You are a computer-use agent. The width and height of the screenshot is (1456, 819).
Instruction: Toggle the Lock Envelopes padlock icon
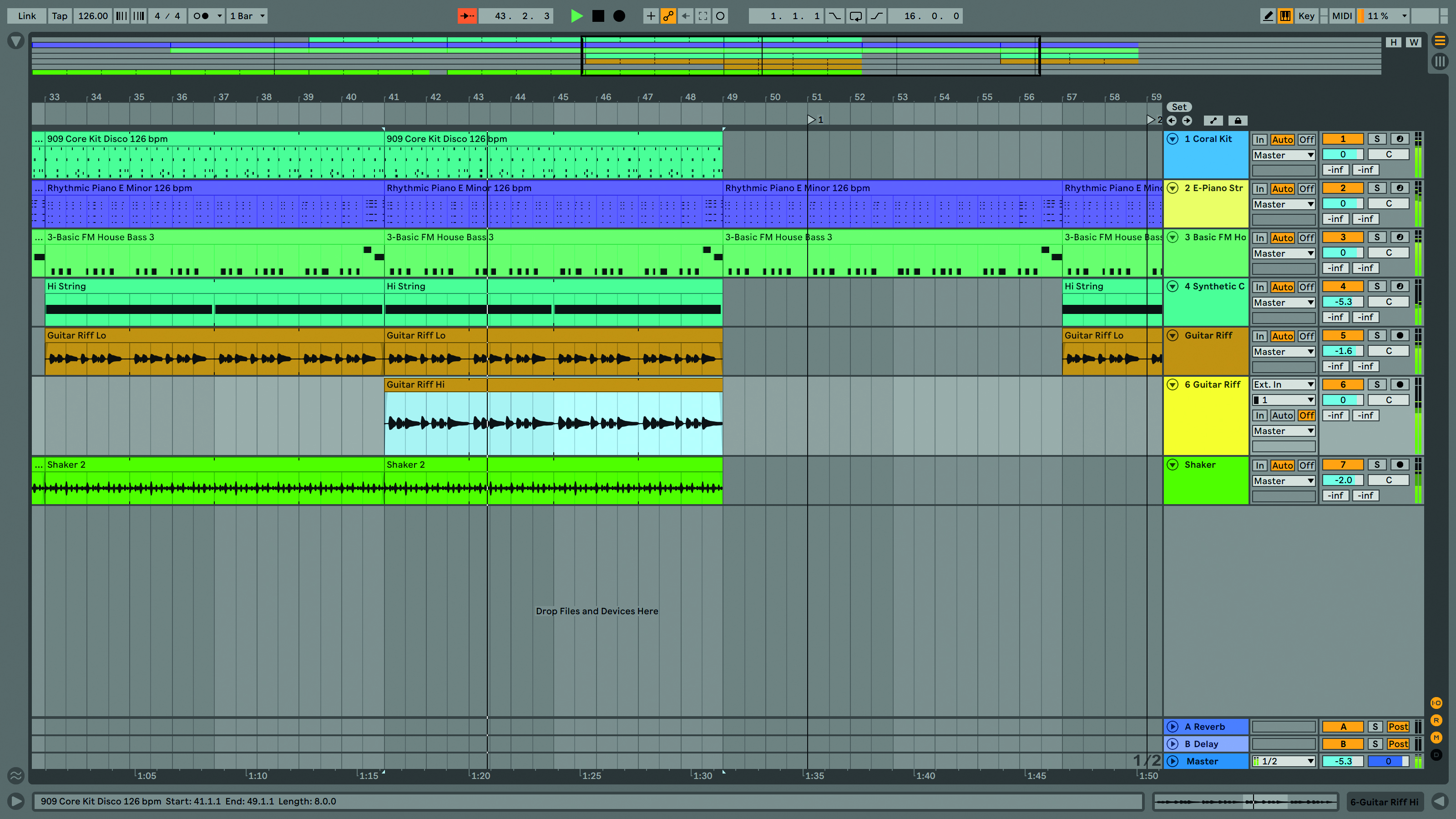click(1238, 121)
